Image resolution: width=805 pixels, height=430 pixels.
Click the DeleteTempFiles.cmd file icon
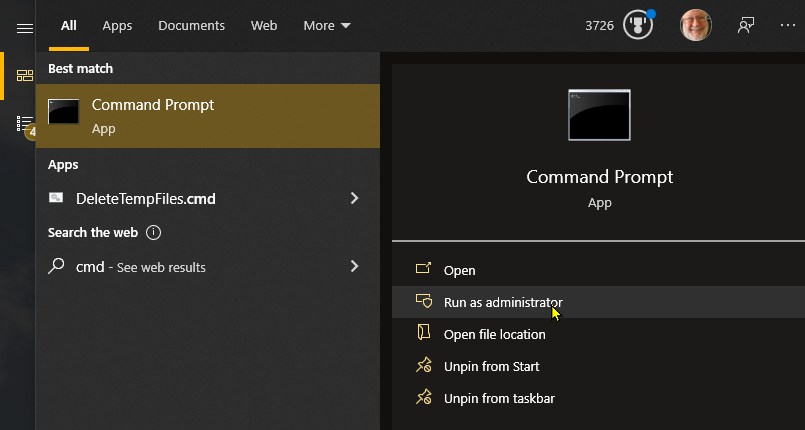(x=56, y=198)
